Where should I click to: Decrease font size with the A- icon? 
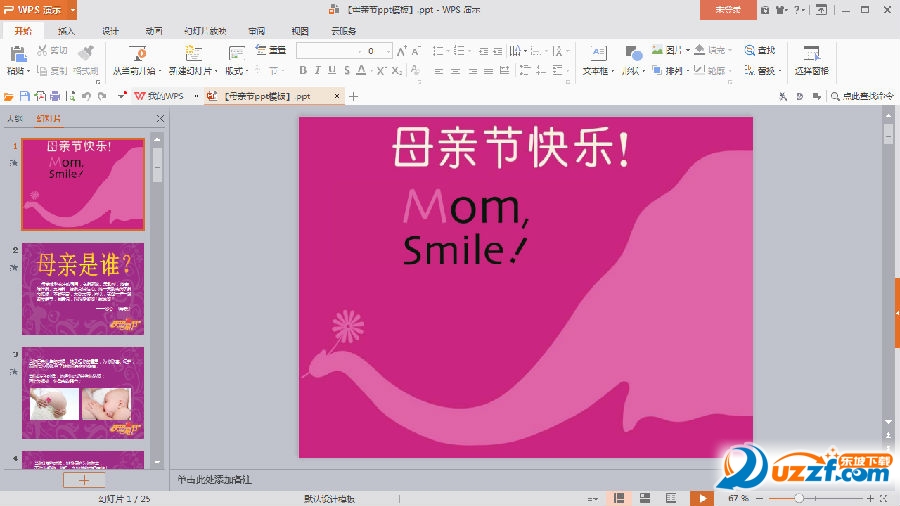[416, 51]
